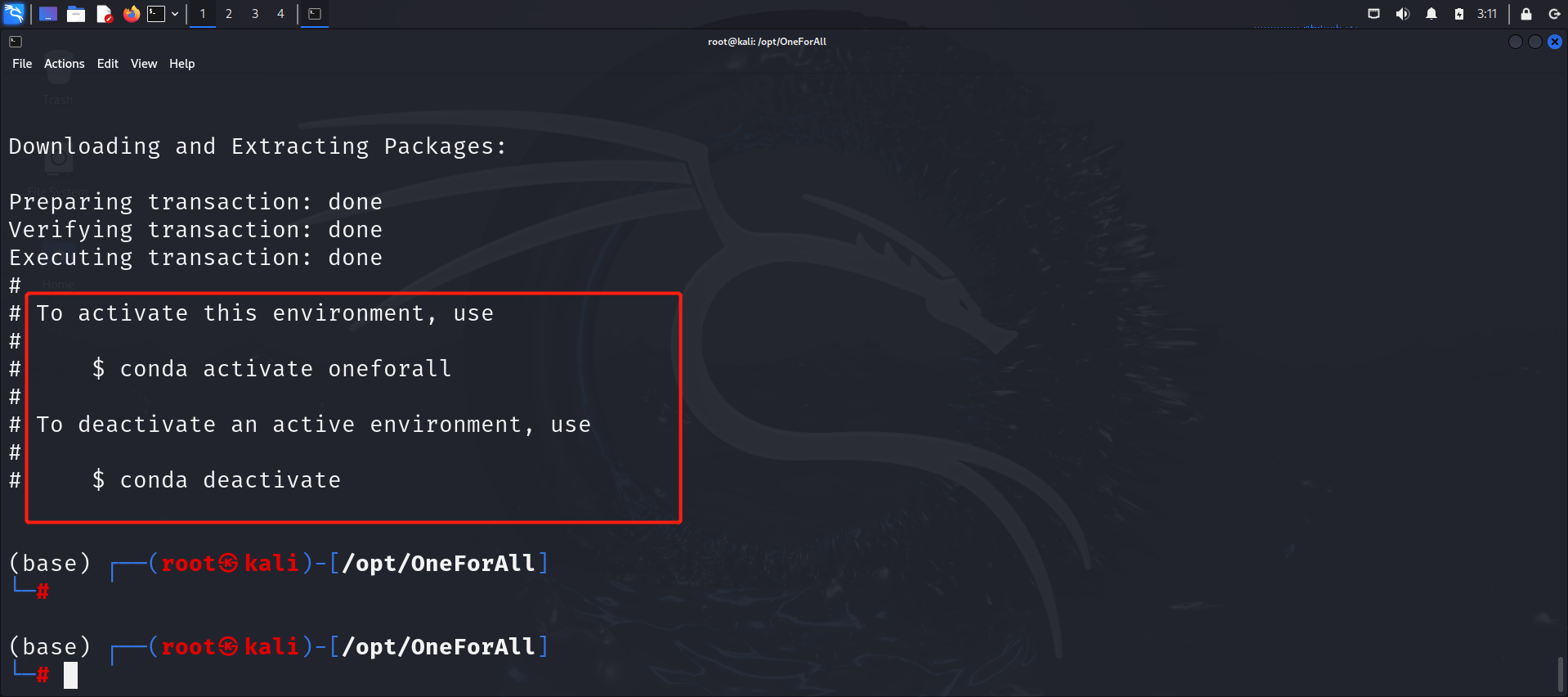Image resolution: width=1568 pixels, height=697 pixels.
Task: Open the Actions menu
Action: (x=65, y=64)
